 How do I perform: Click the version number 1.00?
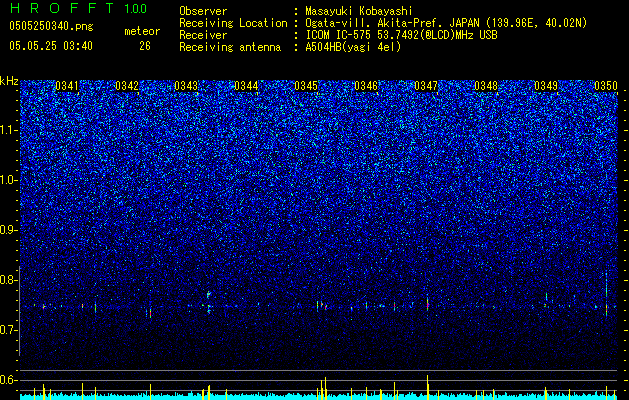[x=136, y=9]
